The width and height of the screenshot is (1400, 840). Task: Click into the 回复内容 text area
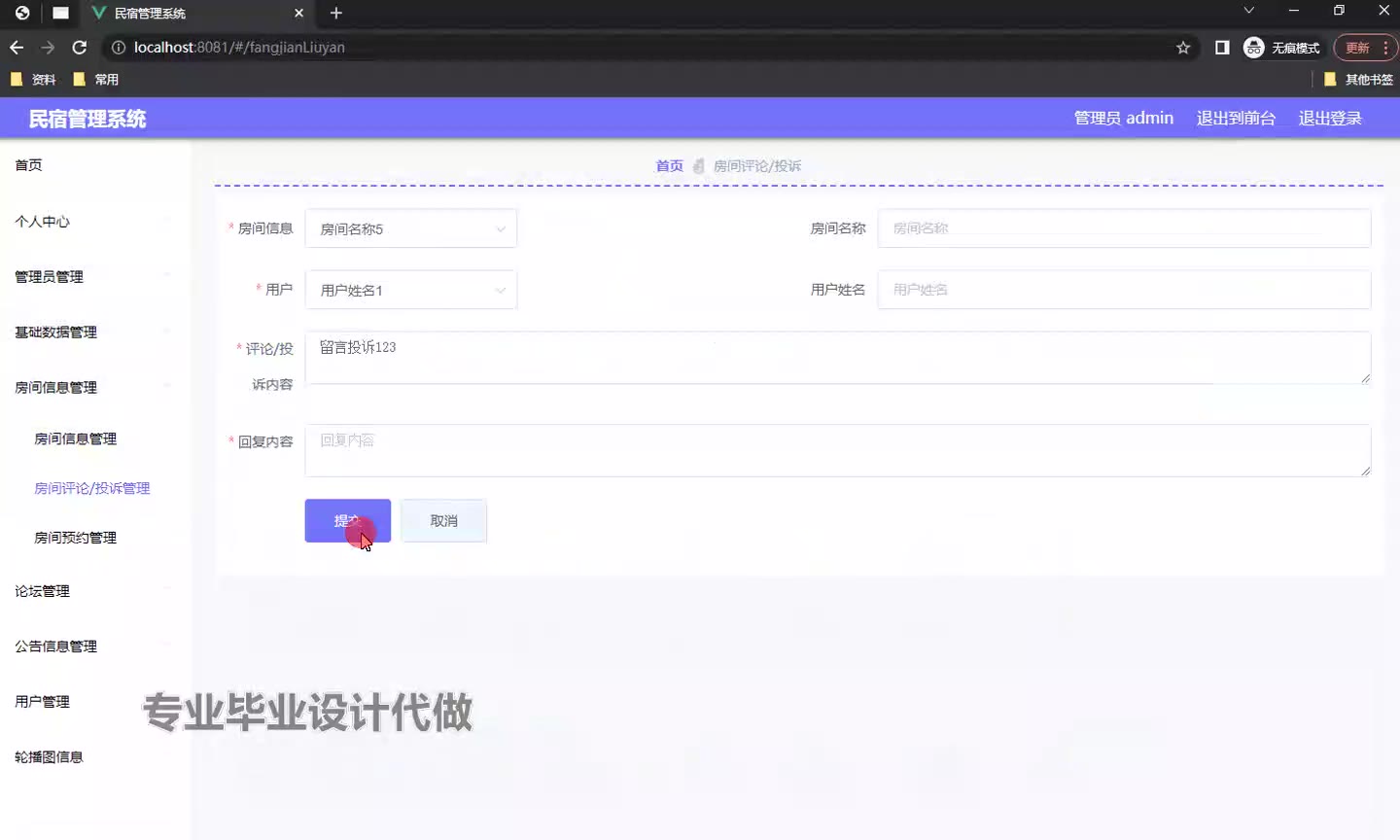tap(836, 451)
